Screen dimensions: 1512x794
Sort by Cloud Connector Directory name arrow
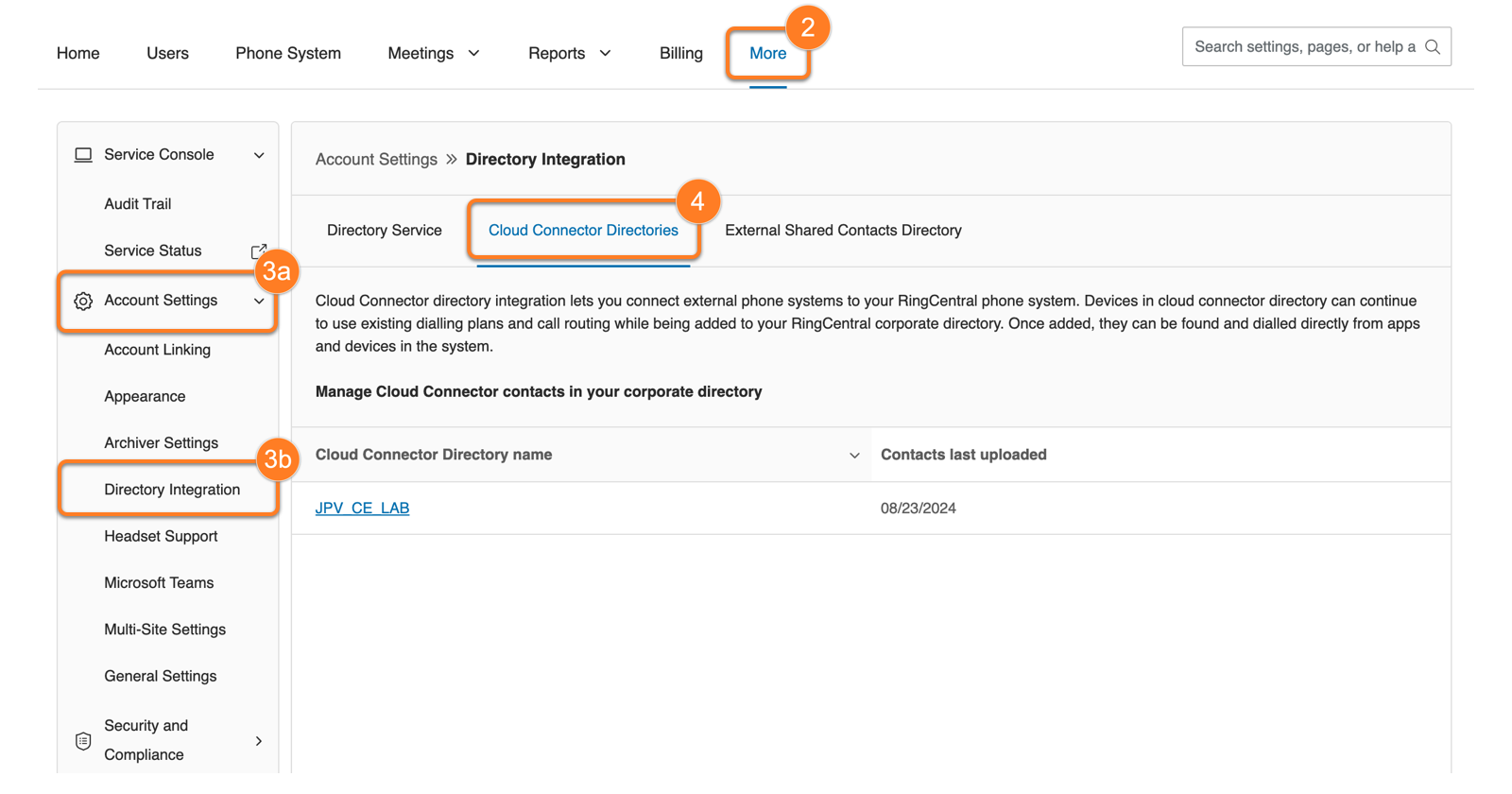point(854,456)
